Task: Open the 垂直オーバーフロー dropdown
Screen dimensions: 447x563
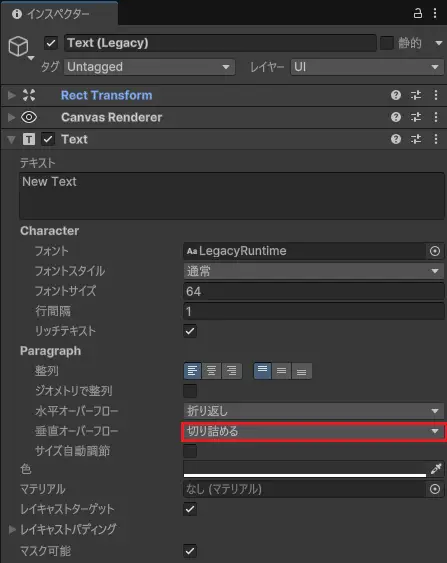Action: [313, 431]
